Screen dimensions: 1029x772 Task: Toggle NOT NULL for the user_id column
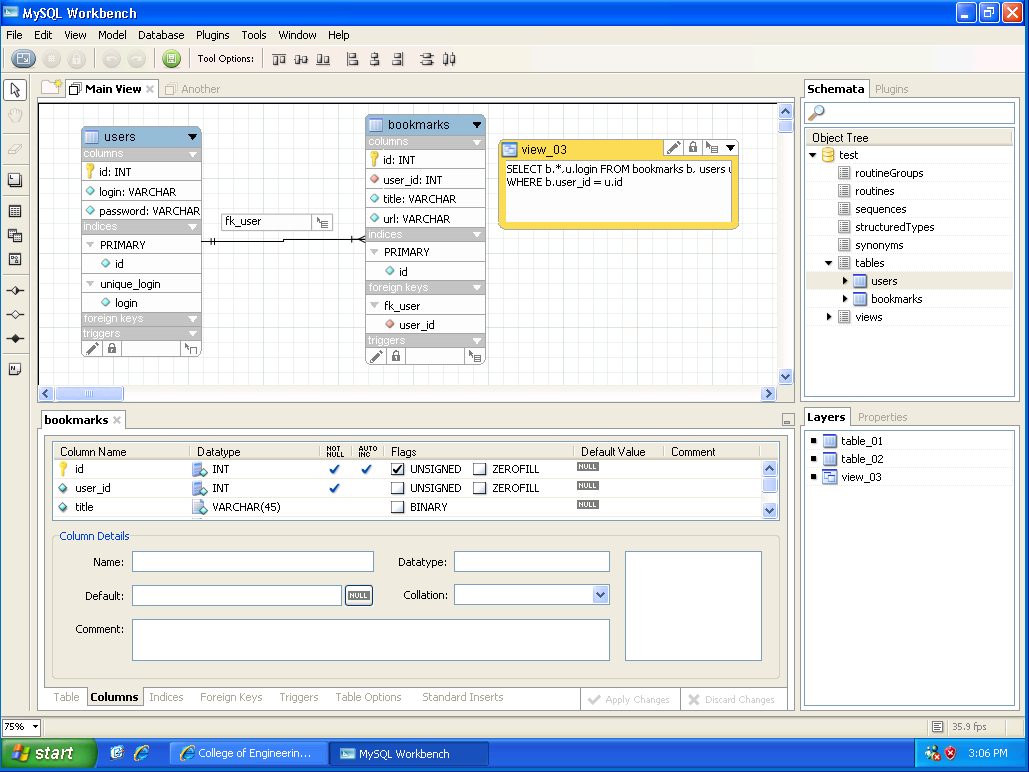(335, 488)
